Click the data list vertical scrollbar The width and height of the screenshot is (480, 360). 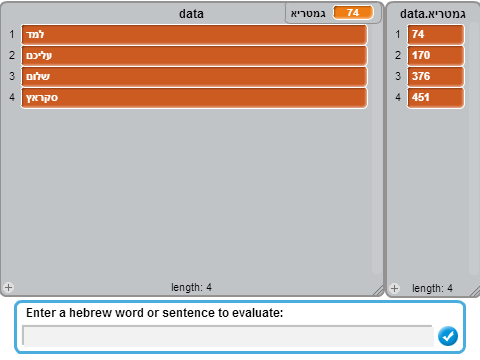coord(376,149)
